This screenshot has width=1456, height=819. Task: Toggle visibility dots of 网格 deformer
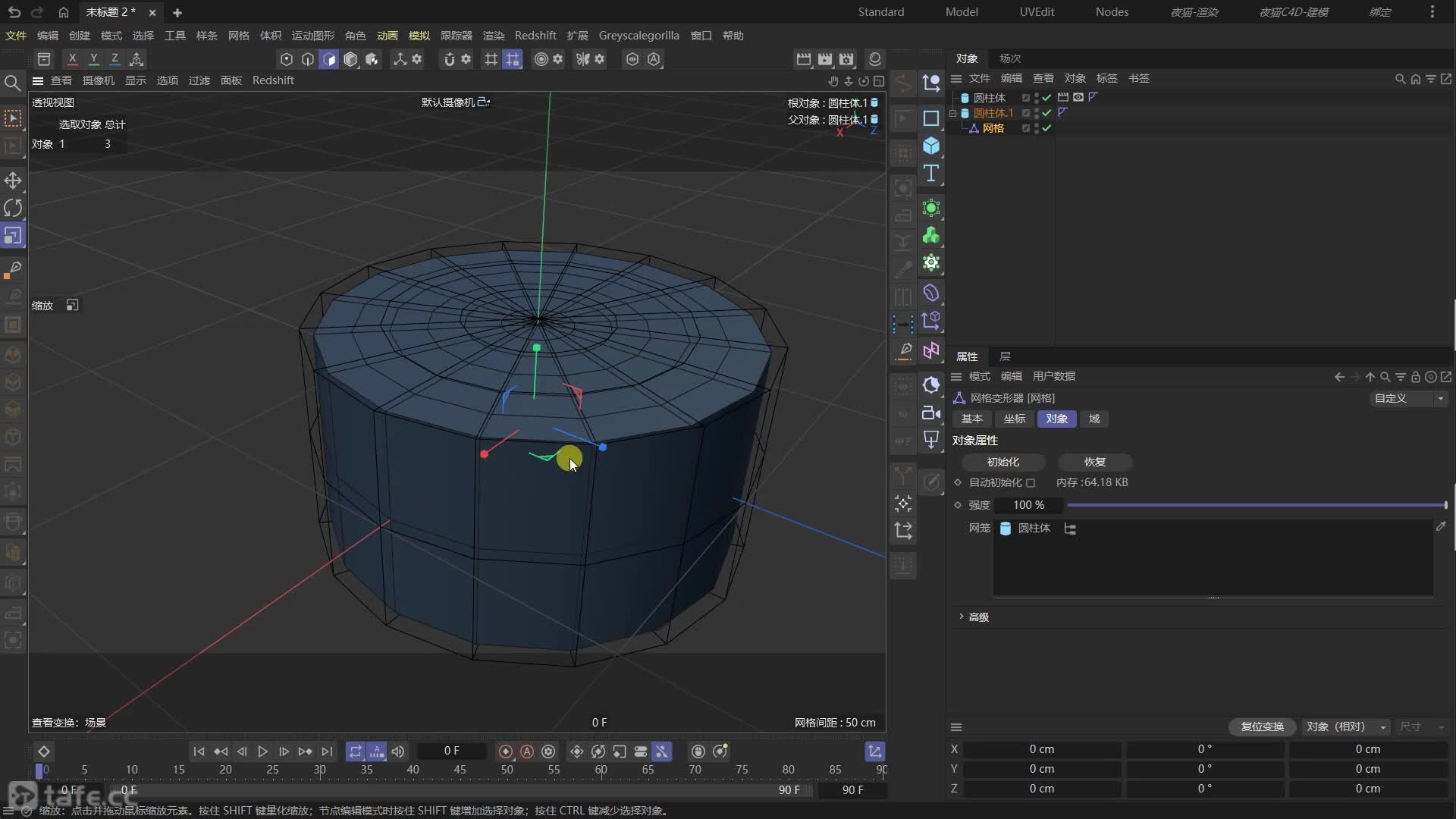coord(1037,128)
